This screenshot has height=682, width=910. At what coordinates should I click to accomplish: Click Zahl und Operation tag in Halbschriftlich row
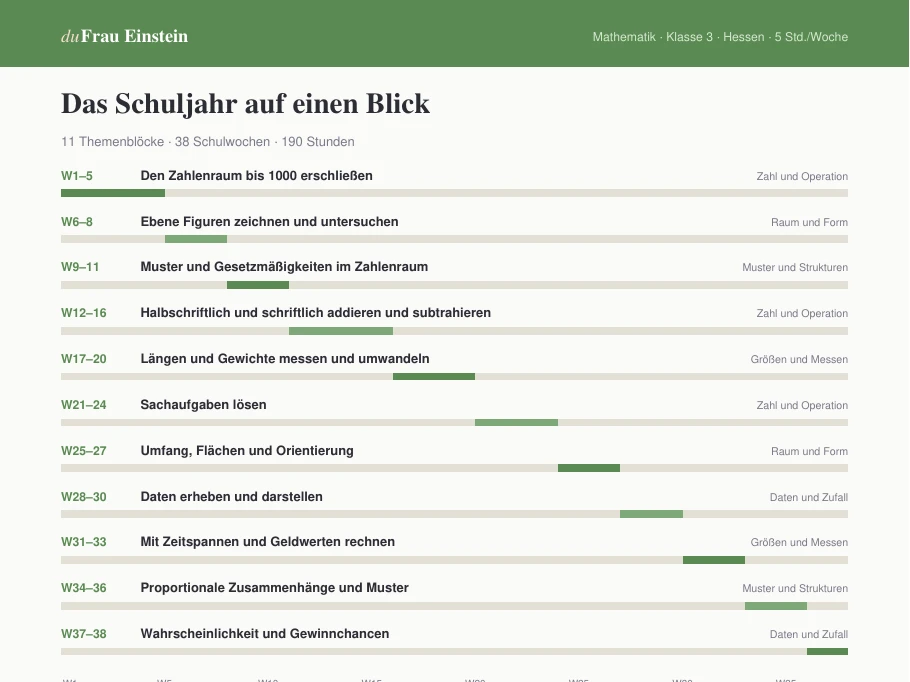pyautogui.click(x=802, y=313)
